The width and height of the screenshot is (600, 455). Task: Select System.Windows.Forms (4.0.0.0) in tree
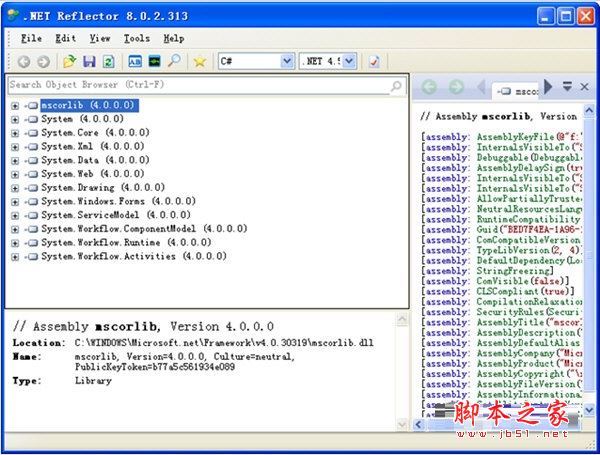coord(118,201)
